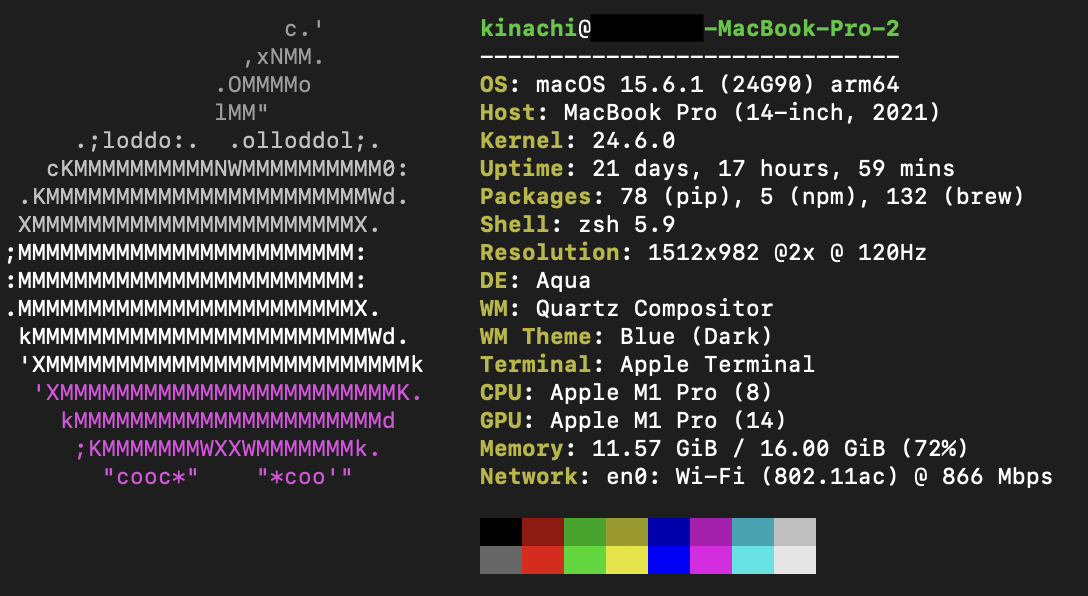
Task: Click the bright blue color block in bottom row
Action: [669, 559]
